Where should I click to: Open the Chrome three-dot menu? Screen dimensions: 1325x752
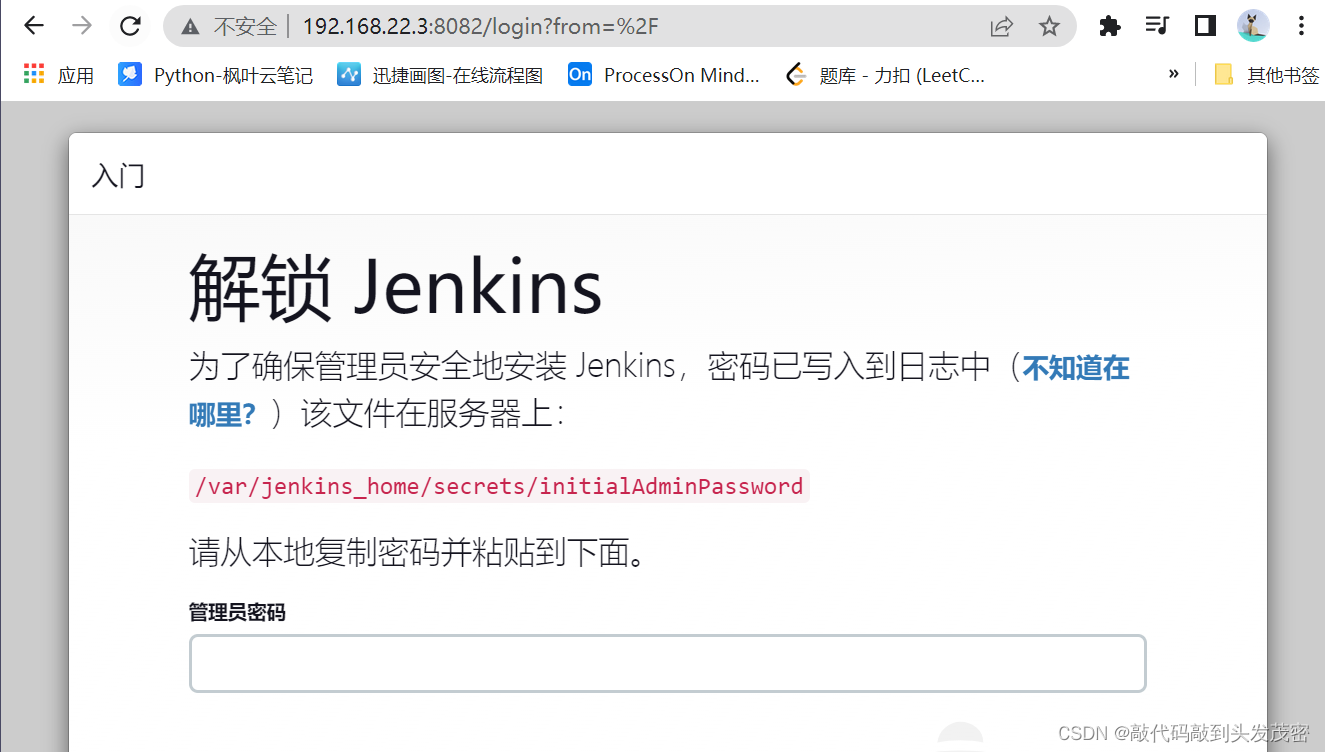coord(1301,26)
